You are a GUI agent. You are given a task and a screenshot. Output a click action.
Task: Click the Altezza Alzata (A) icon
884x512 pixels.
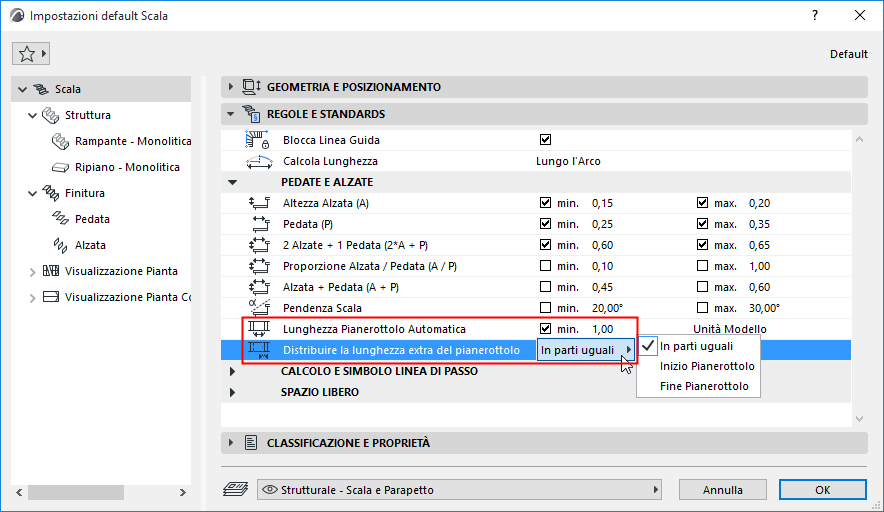click(259, 203)
